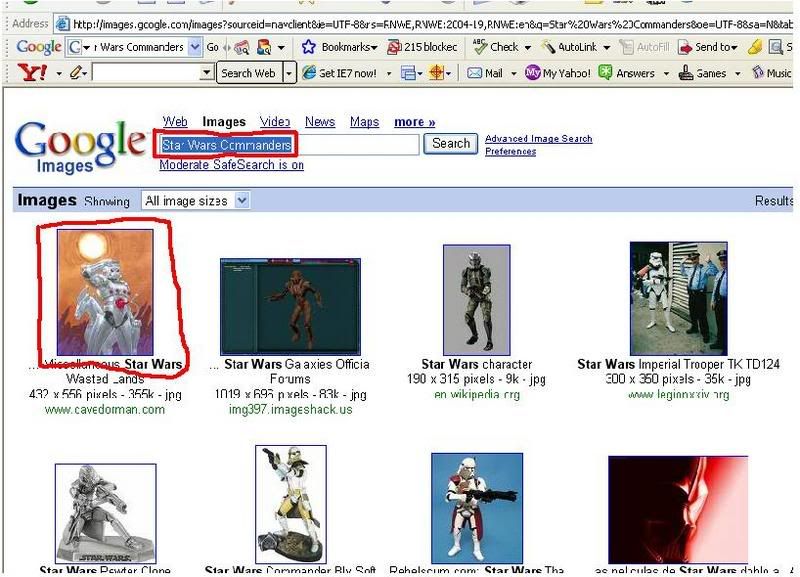The width and height of the screenshot is (800, 577).
Task: Click the Yahoo toolbar pencil icon
Action: [76, 73]
